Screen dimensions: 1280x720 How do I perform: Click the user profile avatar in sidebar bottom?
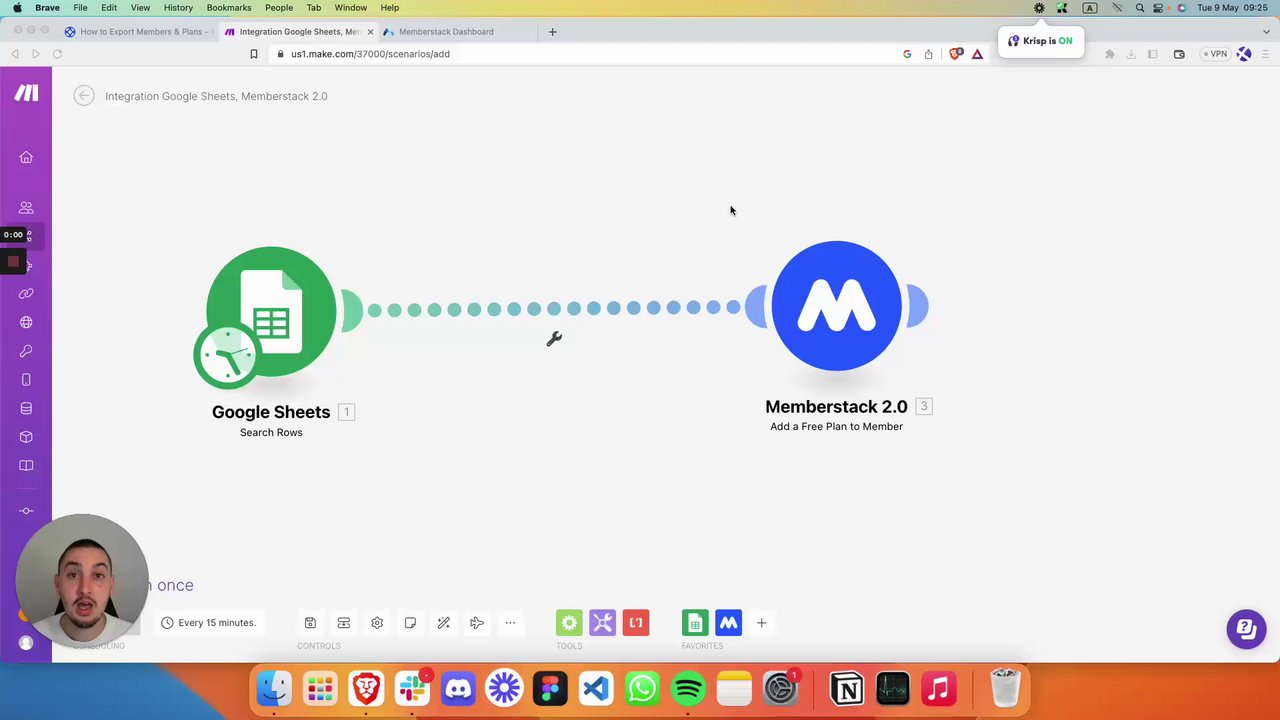pos(26,643)
